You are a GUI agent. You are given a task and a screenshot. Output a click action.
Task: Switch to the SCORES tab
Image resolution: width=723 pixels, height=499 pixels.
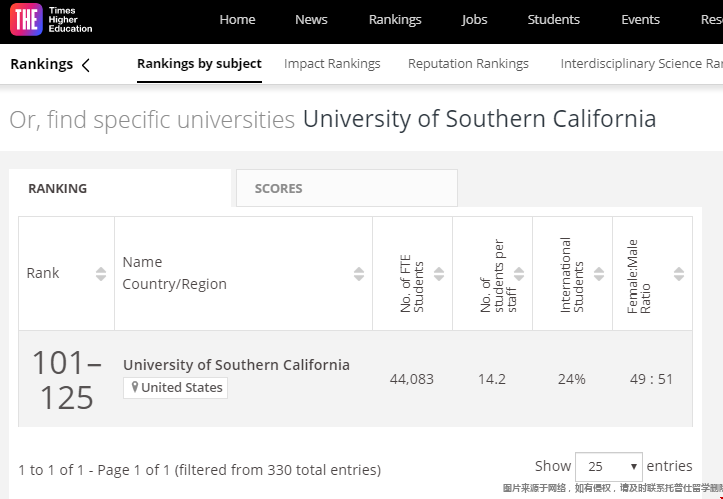347,188
